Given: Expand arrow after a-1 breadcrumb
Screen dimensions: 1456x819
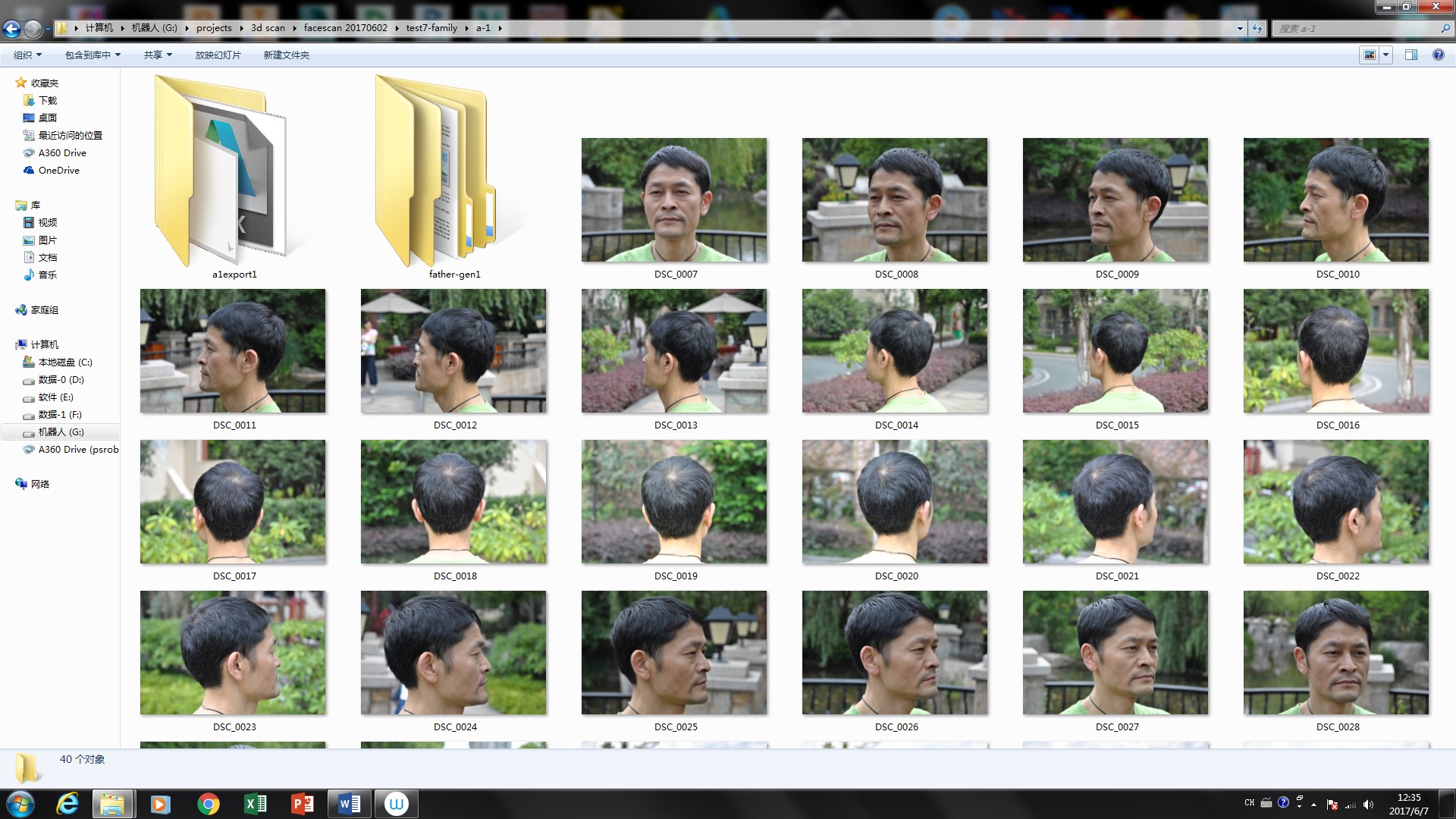Looking at the screenshot, I should point(500,28).
